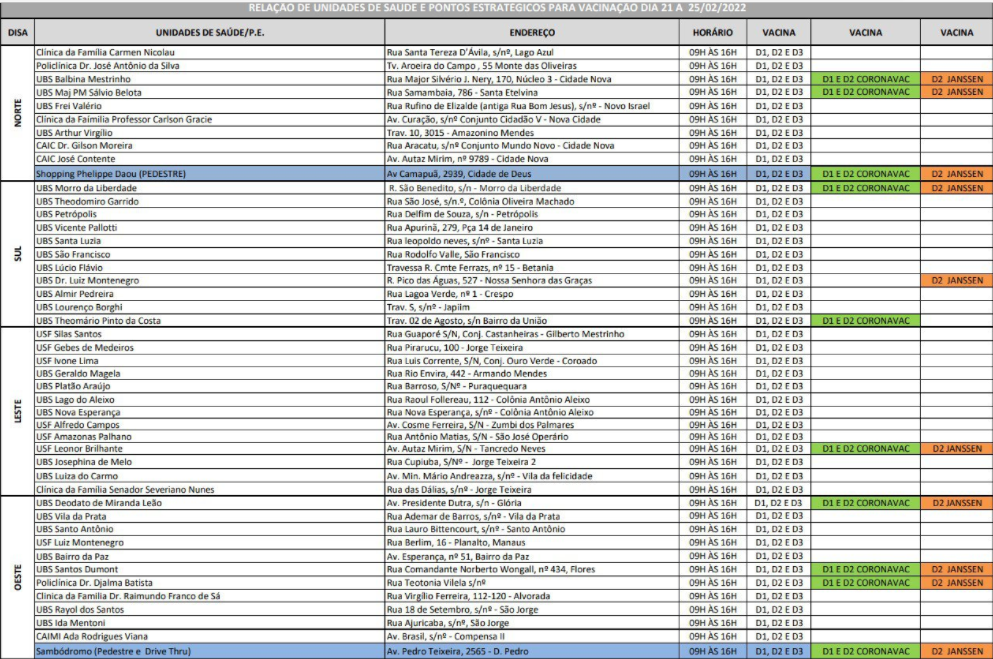Click the "HORÁRIO" column header
This screenshot has width=993, height=659.
click(x=713, y=32)
